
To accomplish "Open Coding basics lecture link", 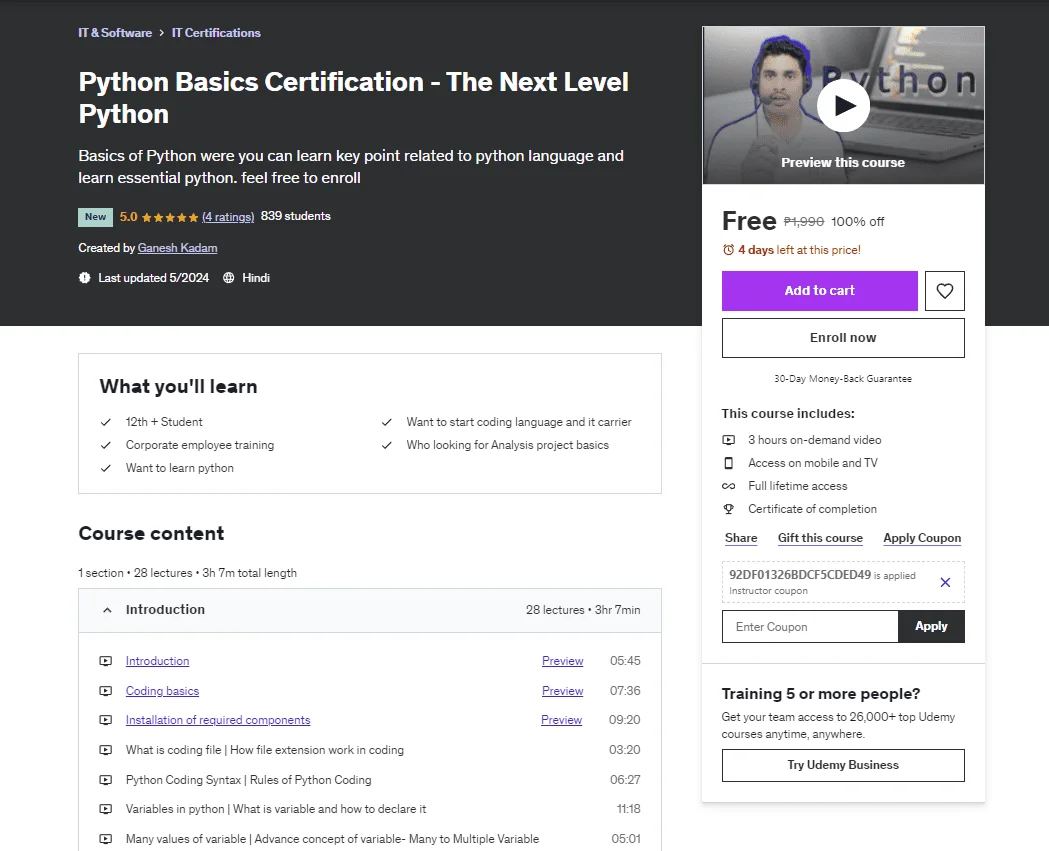I will [x=163, y=690].
